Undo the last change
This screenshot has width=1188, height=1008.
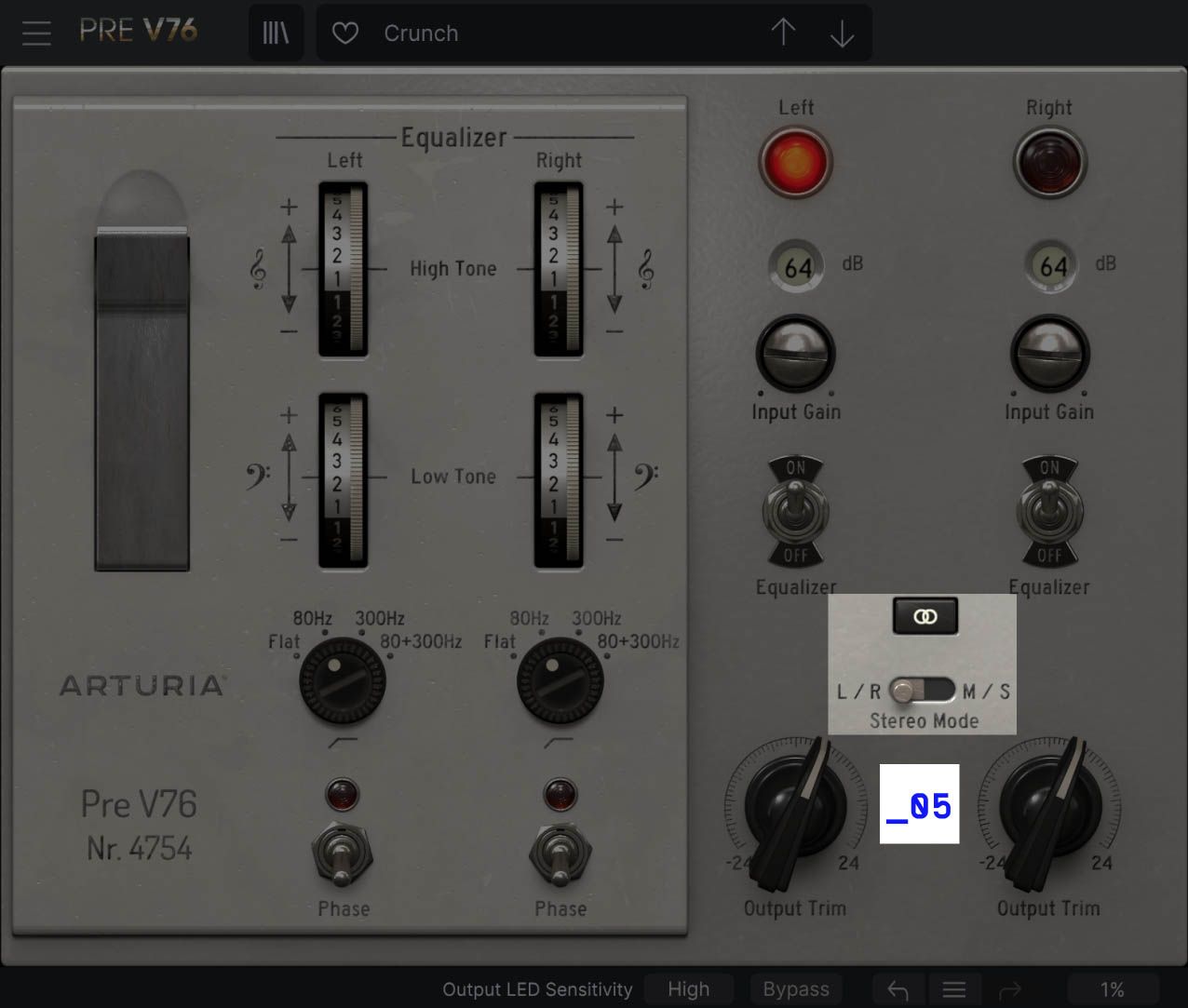[x=898, y=989]
